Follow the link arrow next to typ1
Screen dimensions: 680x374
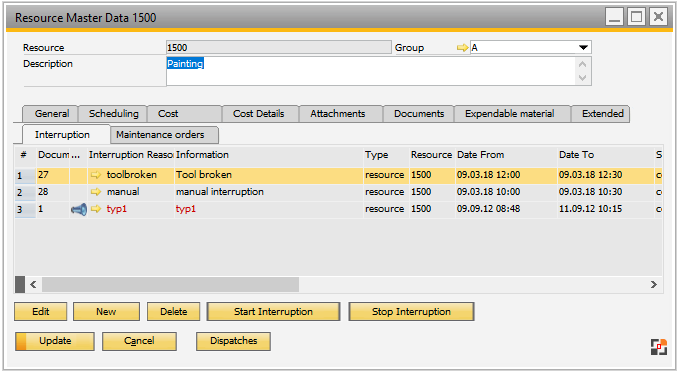[x=96, y=209]
